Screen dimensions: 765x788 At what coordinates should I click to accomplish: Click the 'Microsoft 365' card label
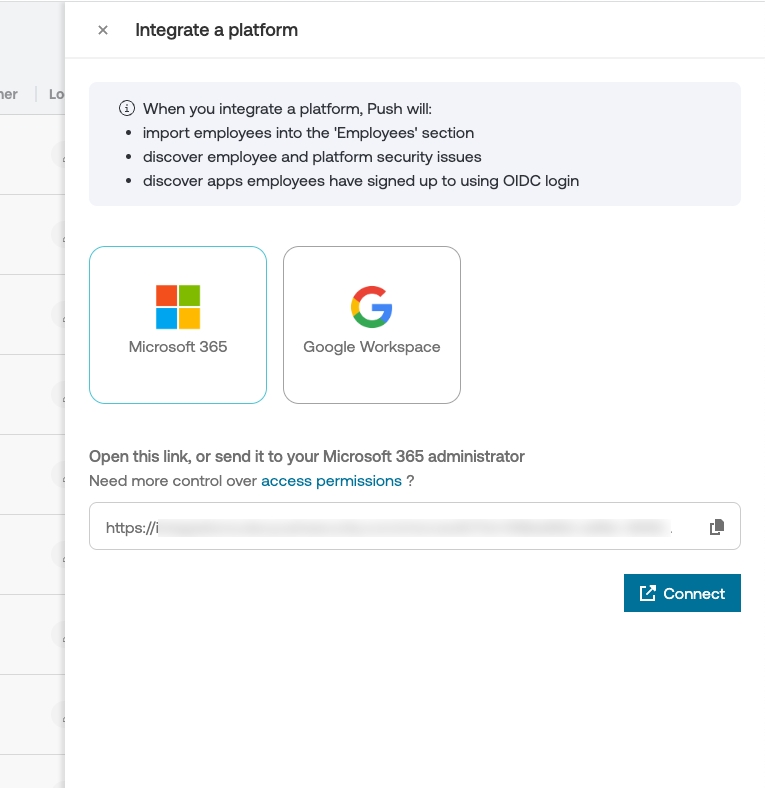tap(178, 347)
